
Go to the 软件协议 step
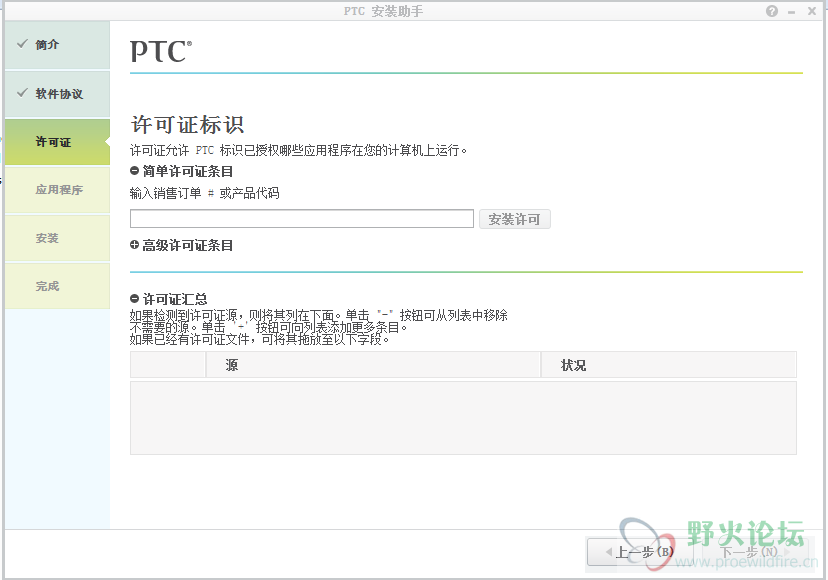58,94
